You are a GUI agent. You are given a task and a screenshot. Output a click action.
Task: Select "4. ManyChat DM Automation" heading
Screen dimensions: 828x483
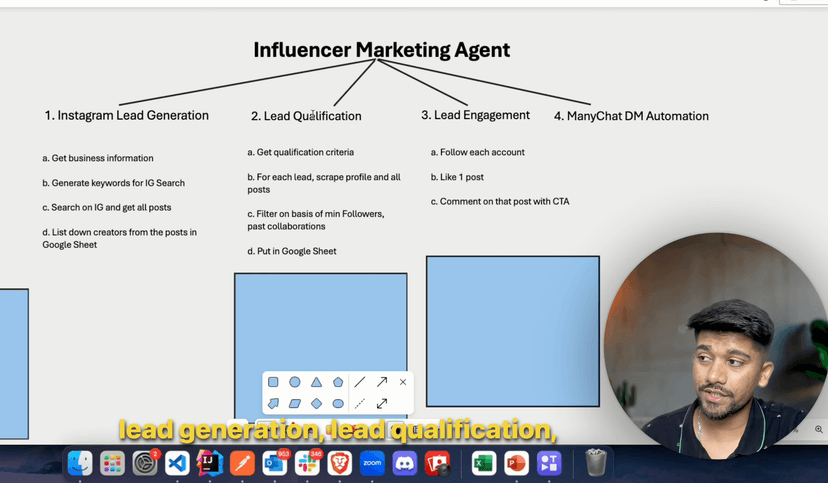click(x=631, y=116)
